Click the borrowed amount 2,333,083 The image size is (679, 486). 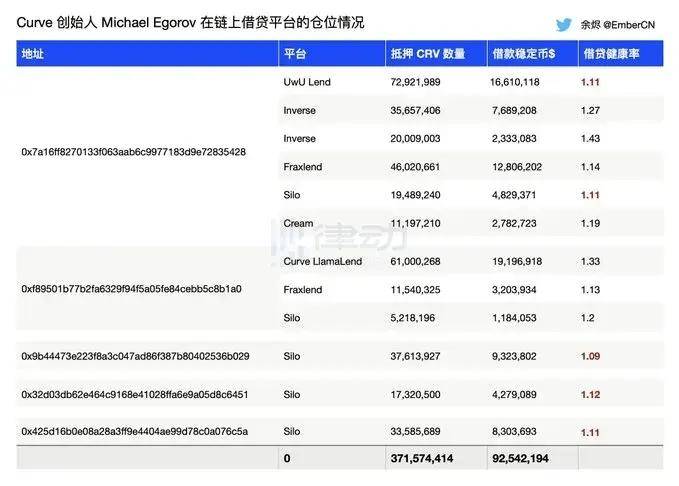click(x=514, y=139)
